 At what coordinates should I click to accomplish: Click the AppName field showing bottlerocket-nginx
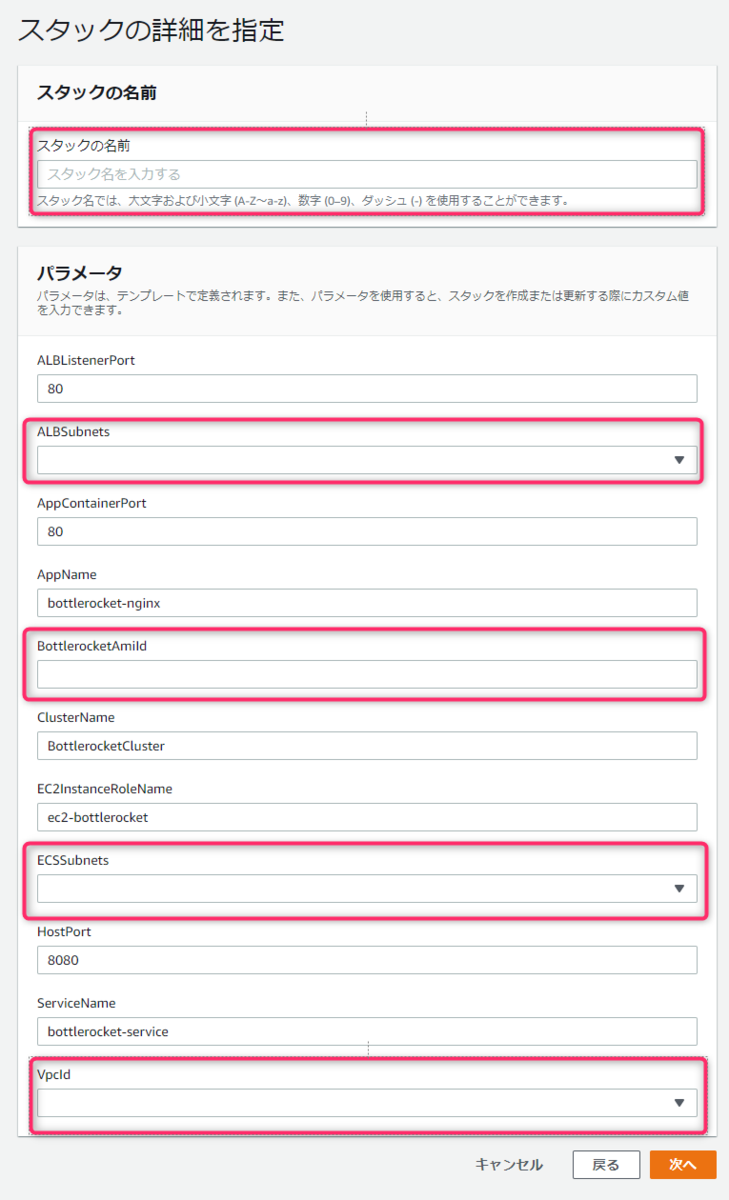click(366, 602)
